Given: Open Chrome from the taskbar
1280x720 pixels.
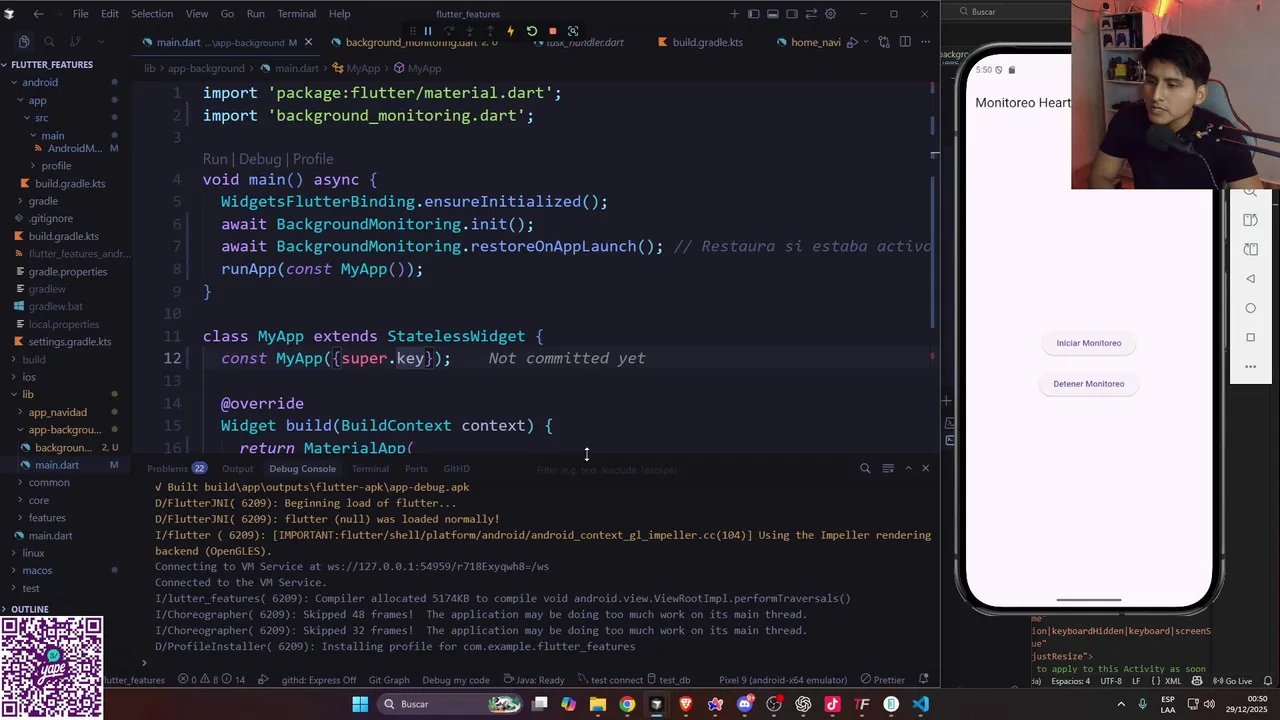Looking at the screenshot, I should pyautogui.click(x=627, y=704).
